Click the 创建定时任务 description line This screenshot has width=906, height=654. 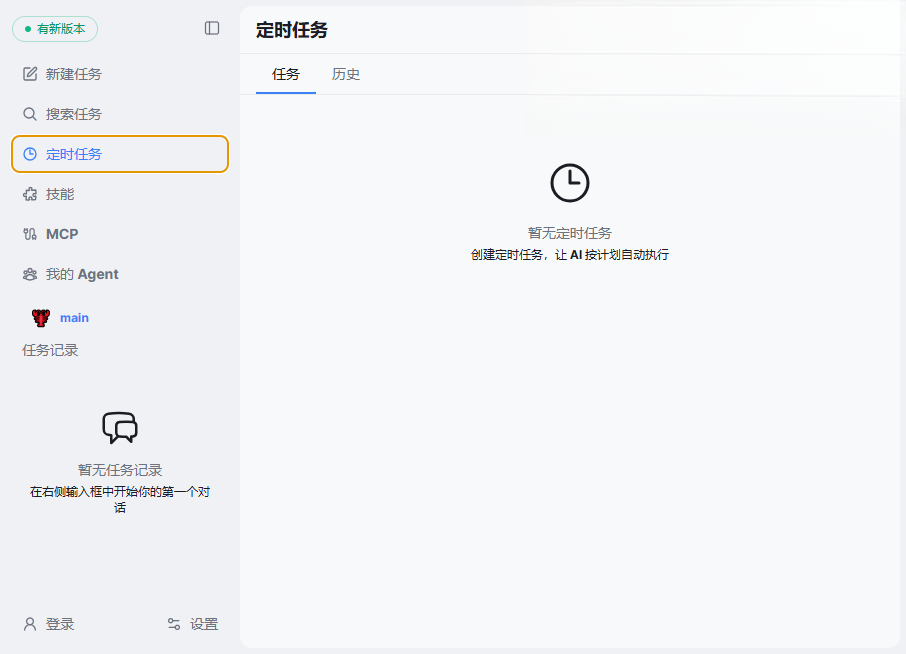coord(570,255)
